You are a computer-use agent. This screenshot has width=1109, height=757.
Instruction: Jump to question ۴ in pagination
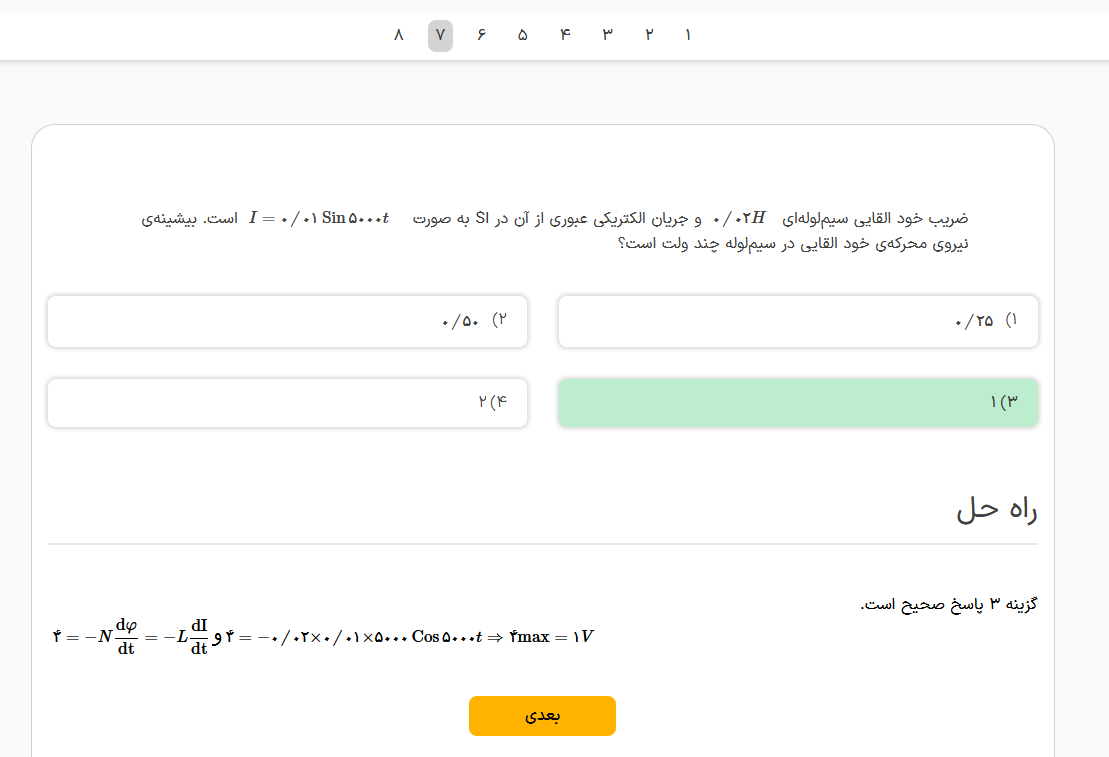[x=565, y=36]
